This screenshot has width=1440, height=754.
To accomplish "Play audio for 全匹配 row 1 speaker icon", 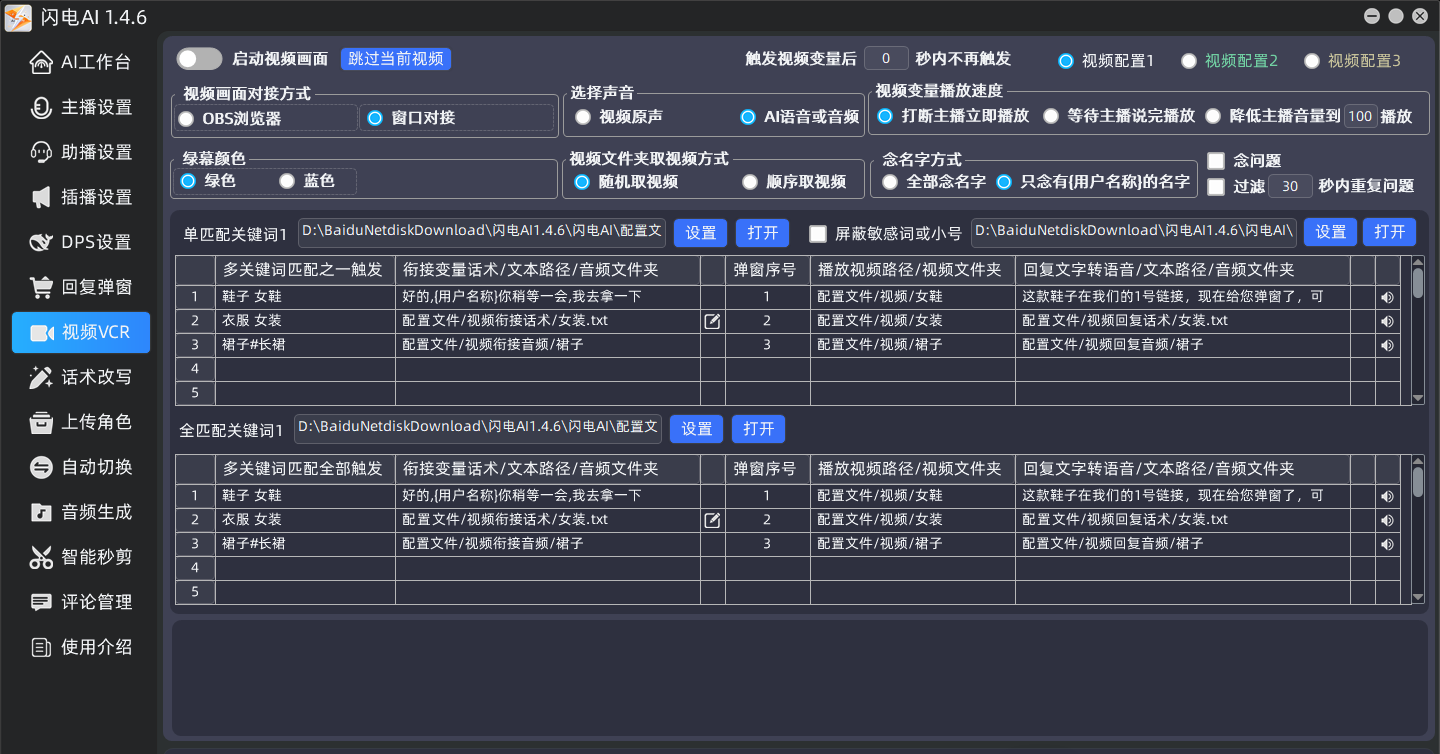I will click(1387, 496).
